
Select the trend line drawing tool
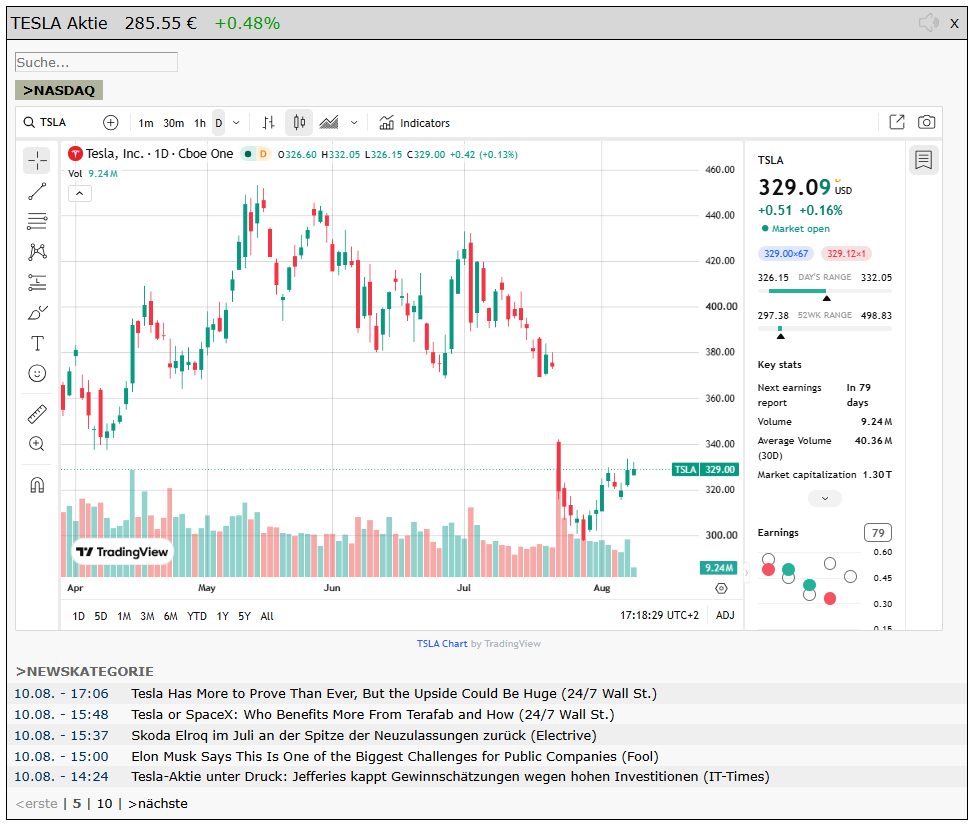point(37,191)
